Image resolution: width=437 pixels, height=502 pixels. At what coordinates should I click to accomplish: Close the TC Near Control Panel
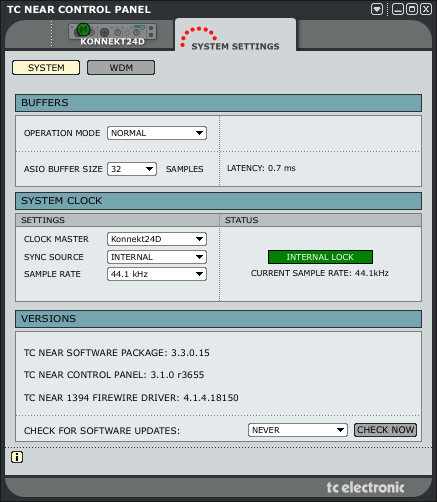pos(426,9)
